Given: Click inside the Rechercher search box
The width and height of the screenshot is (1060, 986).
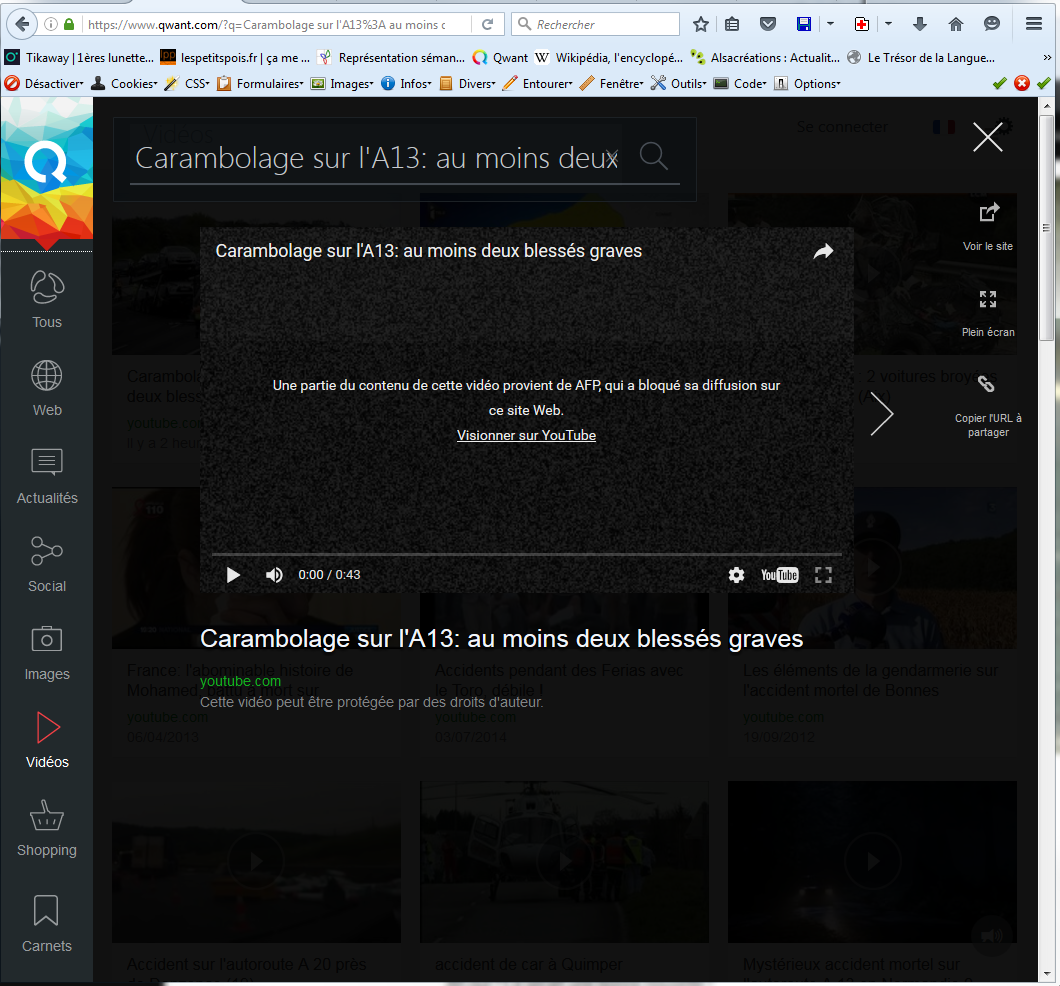Looking at the screenshot, I should coord(596,24).
